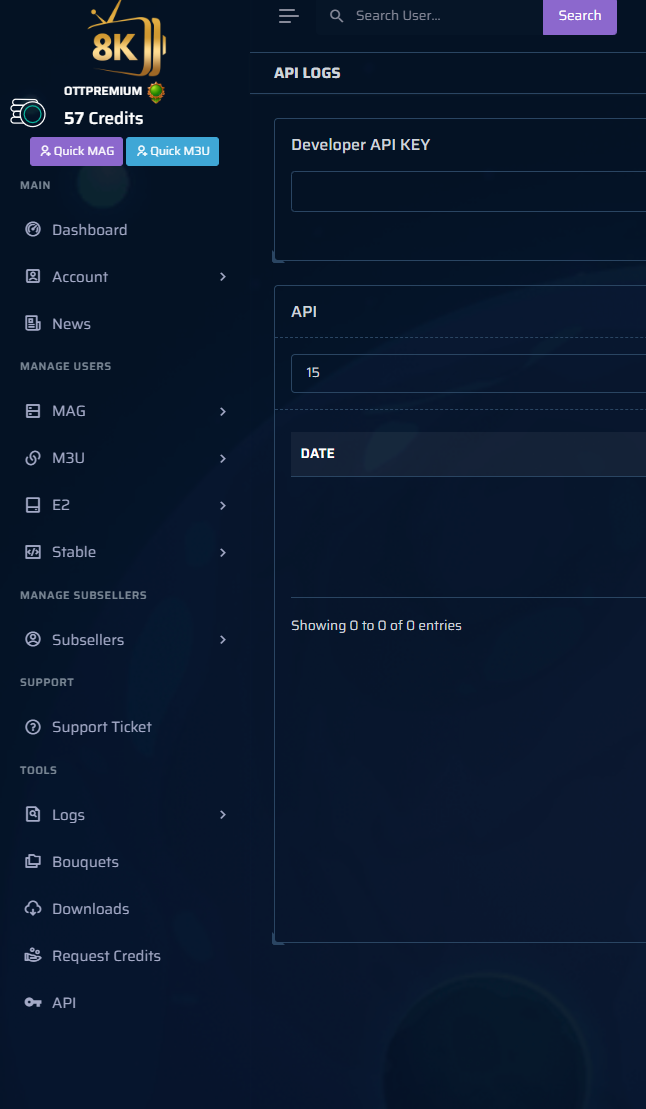This screenshot has height=1109, width=646.
Task: Click the Dashboard gauge icon
Action: [x=33, y=230]
